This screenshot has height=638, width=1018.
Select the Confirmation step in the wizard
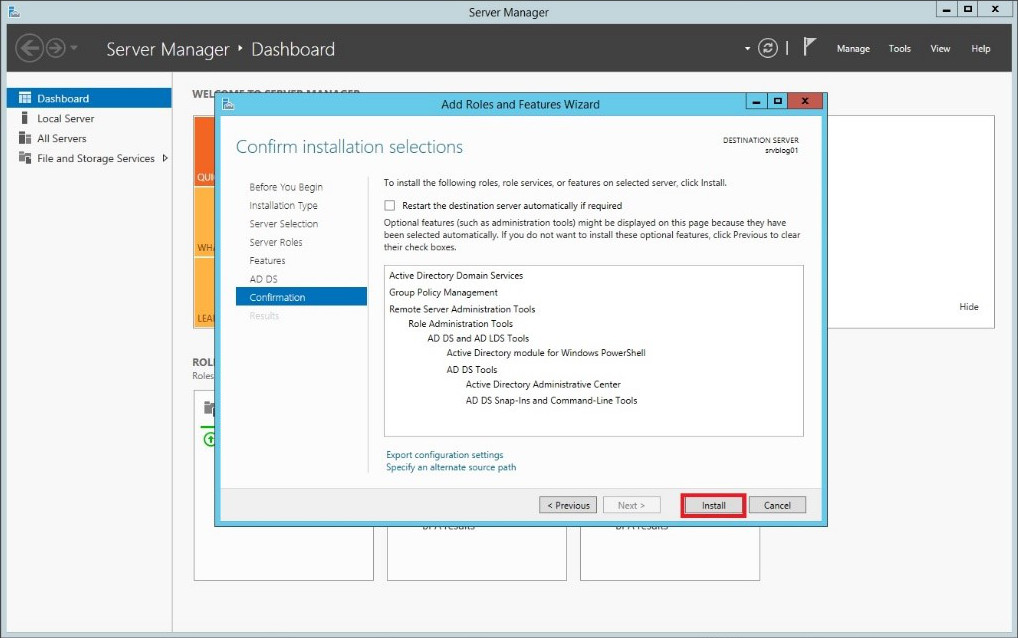[301, 297]
